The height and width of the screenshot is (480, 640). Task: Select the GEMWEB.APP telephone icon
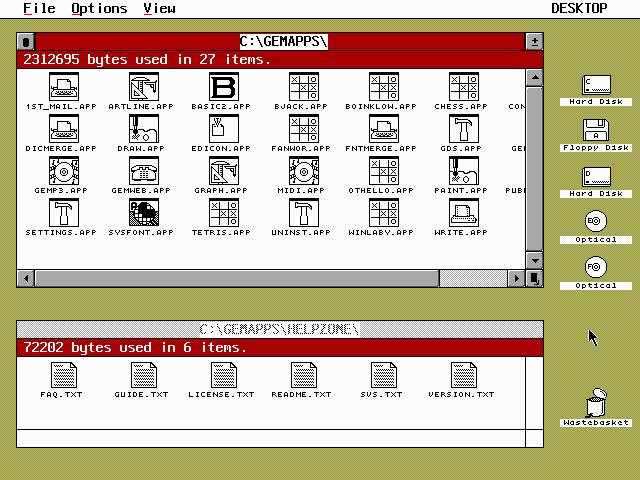(144, 171)
